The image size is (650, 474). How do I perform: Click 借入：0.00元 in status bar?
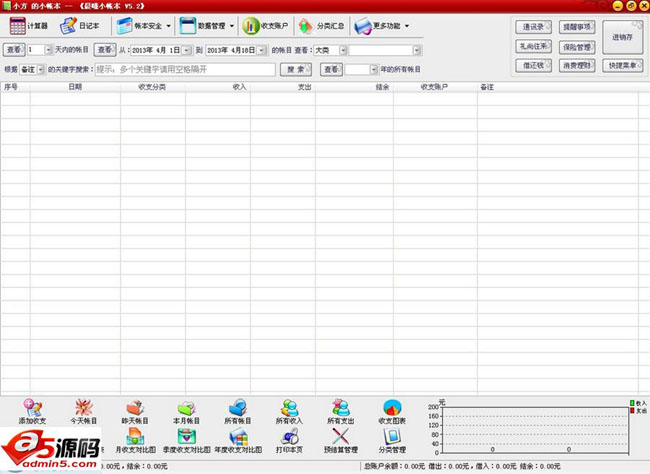point(496,467)
